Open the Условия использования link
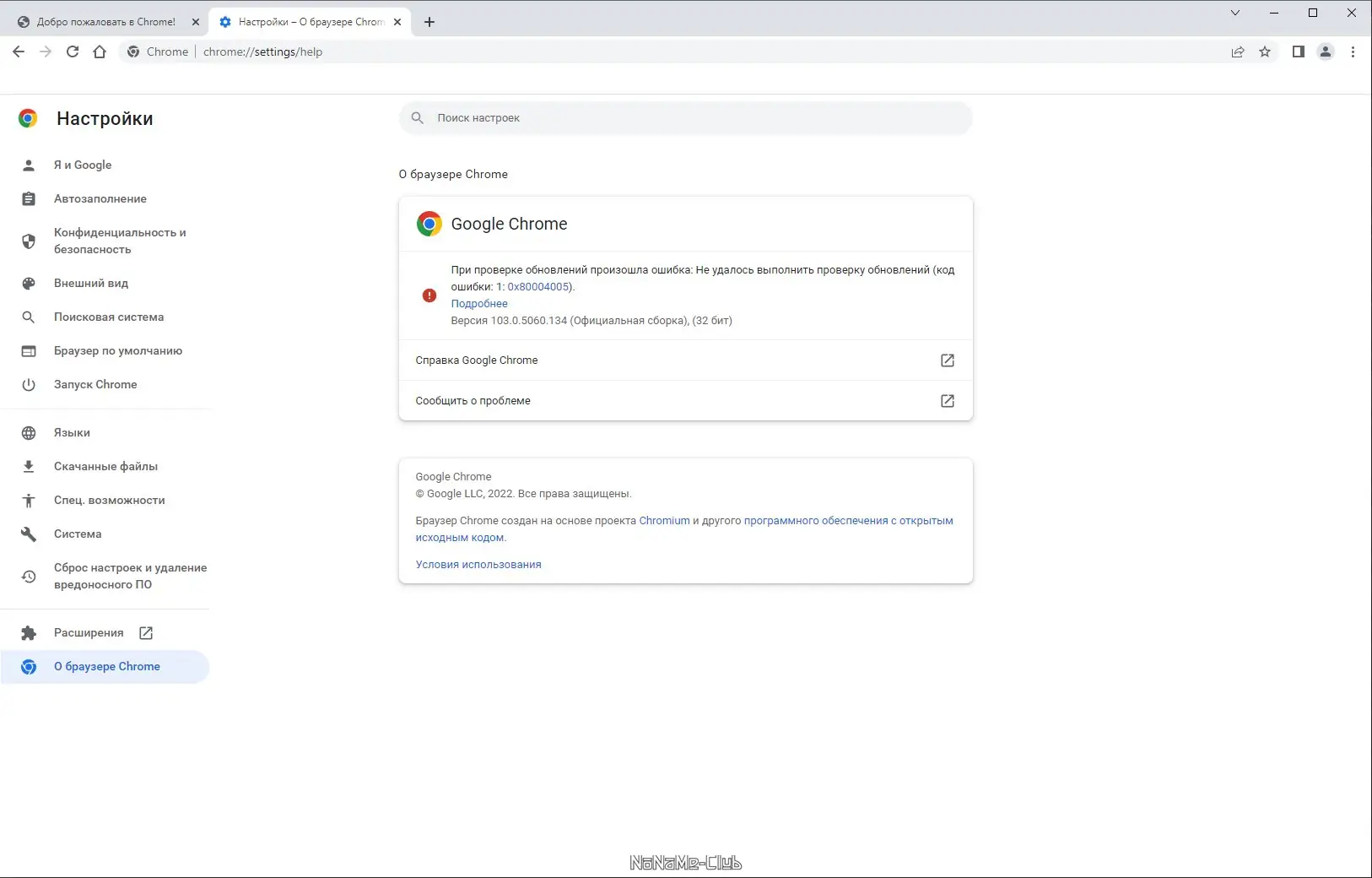Screen dimensions: 1372x878 click(x=478, y=565)
